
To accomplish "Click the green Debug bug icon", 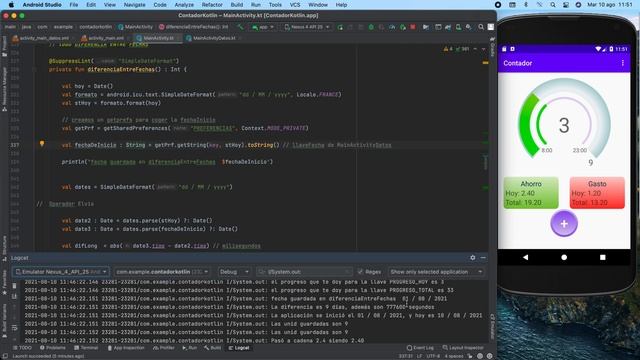I will click(x=371, y=27).
